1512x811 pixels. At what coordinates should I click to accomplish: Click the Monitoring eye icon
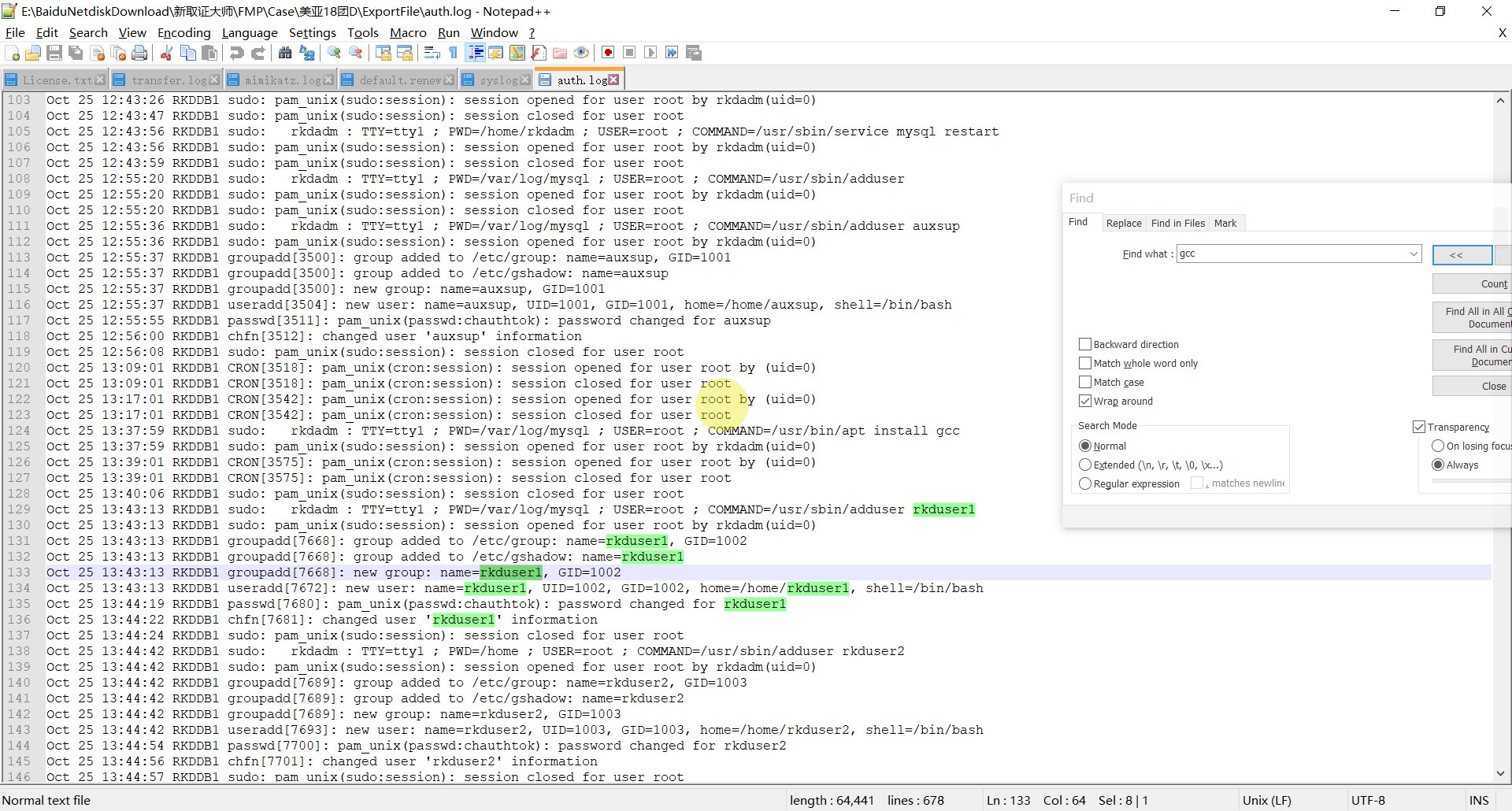click(581, 53)
